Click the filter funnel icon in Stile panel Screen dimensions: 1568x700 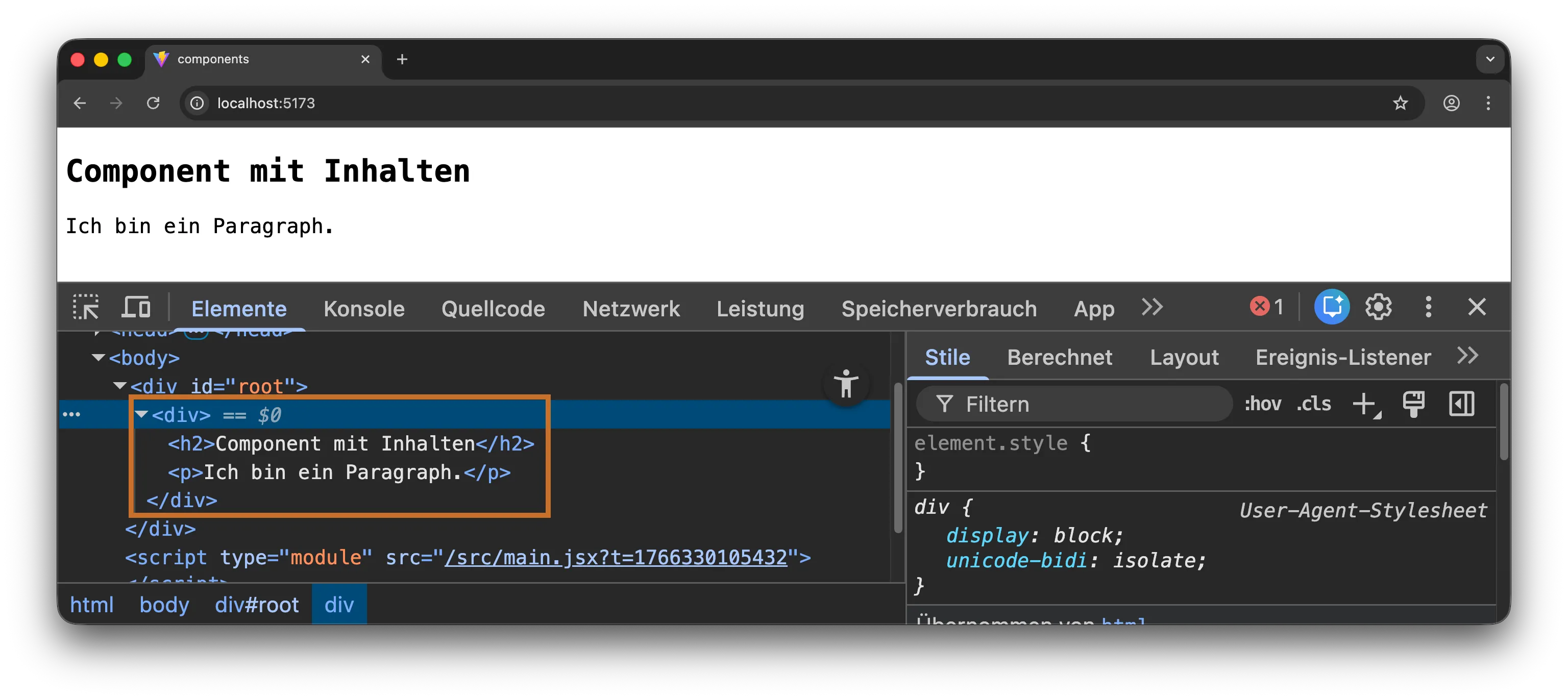click(x=944, y=404)
